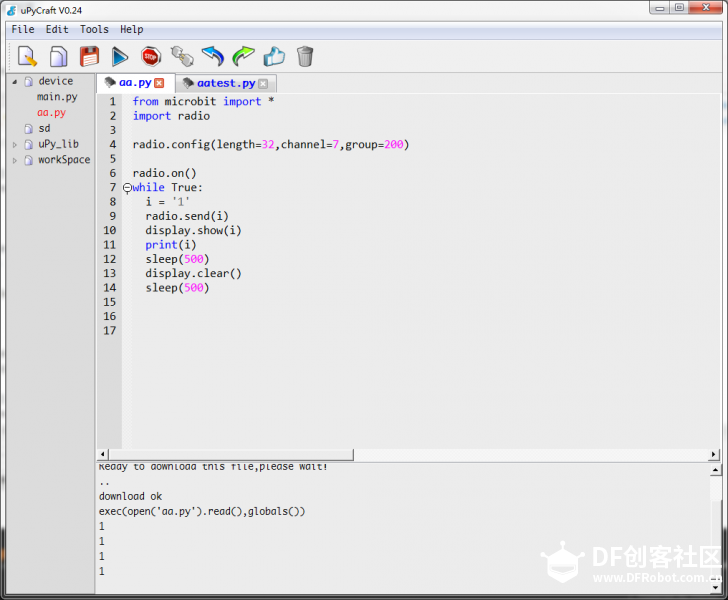Open the Tools menu
The image size is (728, 600).
point(94,29)
